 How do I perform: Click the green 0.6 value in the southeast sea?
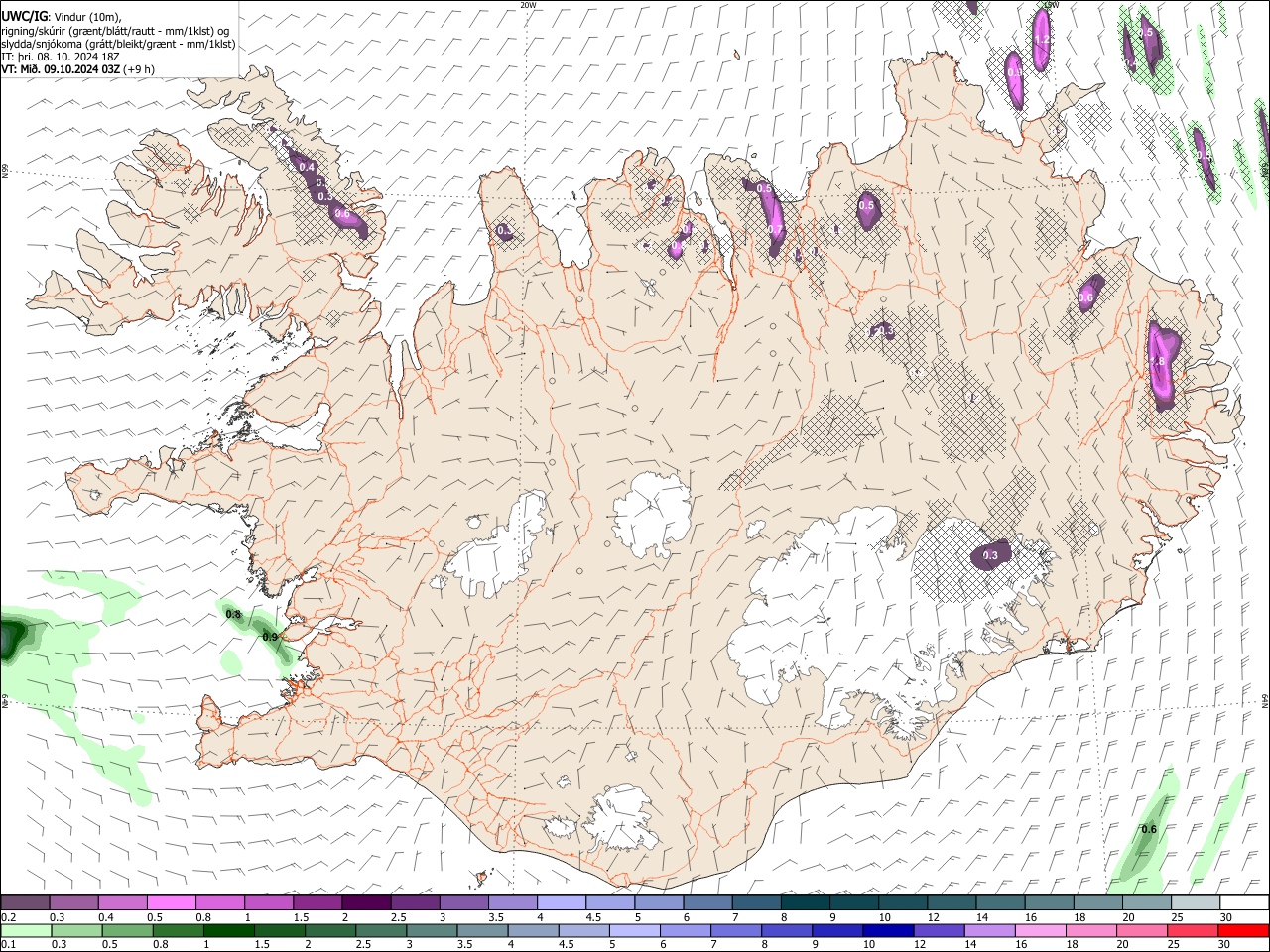[x=1149, y=829]
